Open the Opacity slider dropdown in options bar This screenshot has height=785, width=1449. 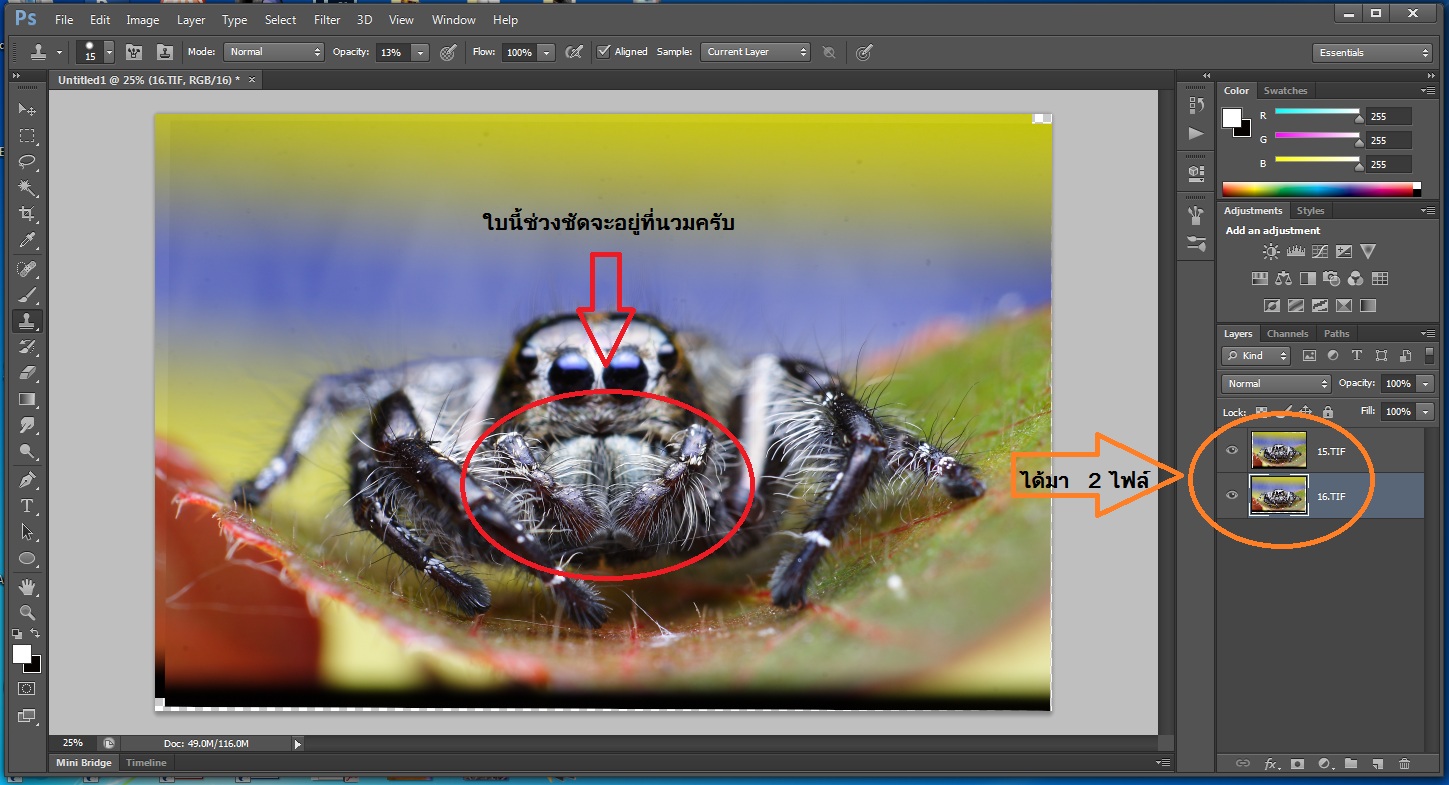click(421, 52)
